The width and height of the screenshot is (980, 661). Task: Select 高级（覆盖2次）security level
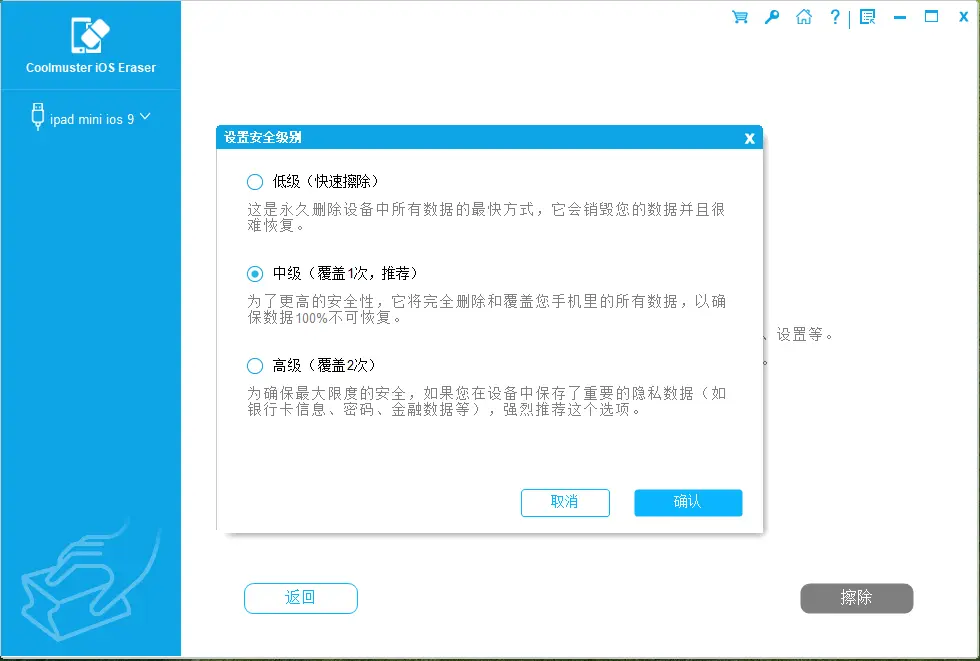click(x=255, y=365)
